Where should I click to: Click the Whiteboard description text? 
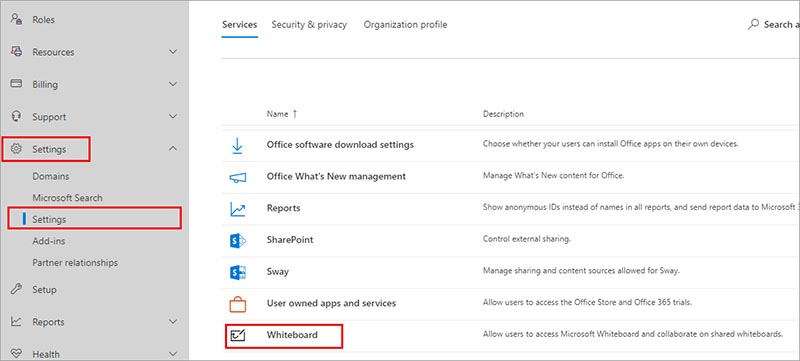point(633,334)
